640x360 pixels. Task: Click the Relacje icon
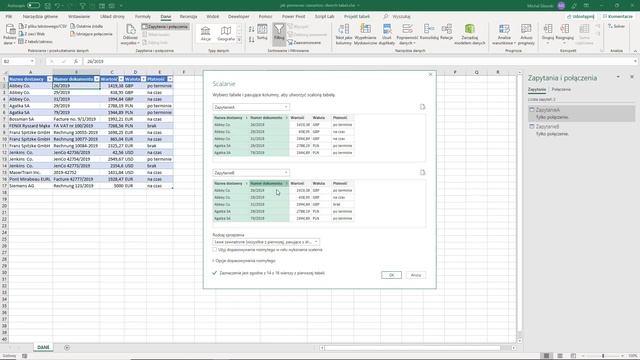(x=447, y=32)
